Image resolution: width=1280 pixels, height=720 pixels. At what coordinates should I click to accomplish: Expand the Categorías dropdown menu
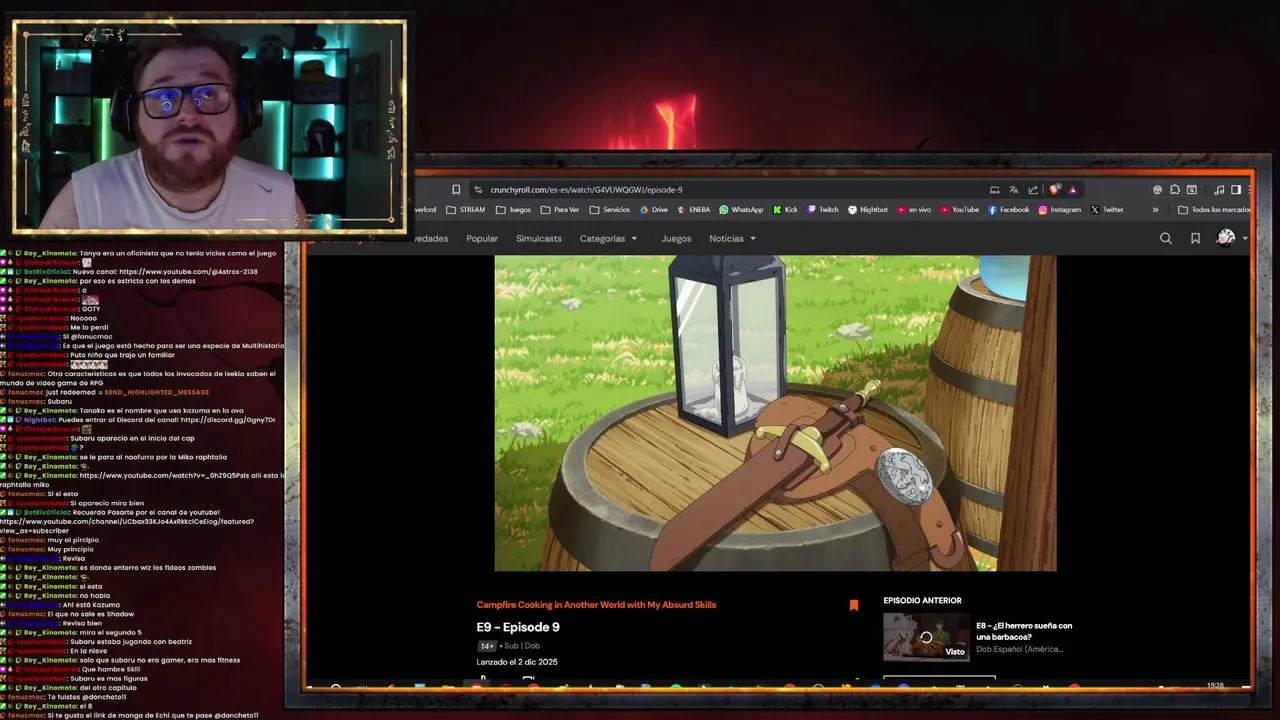coord(608,239)
